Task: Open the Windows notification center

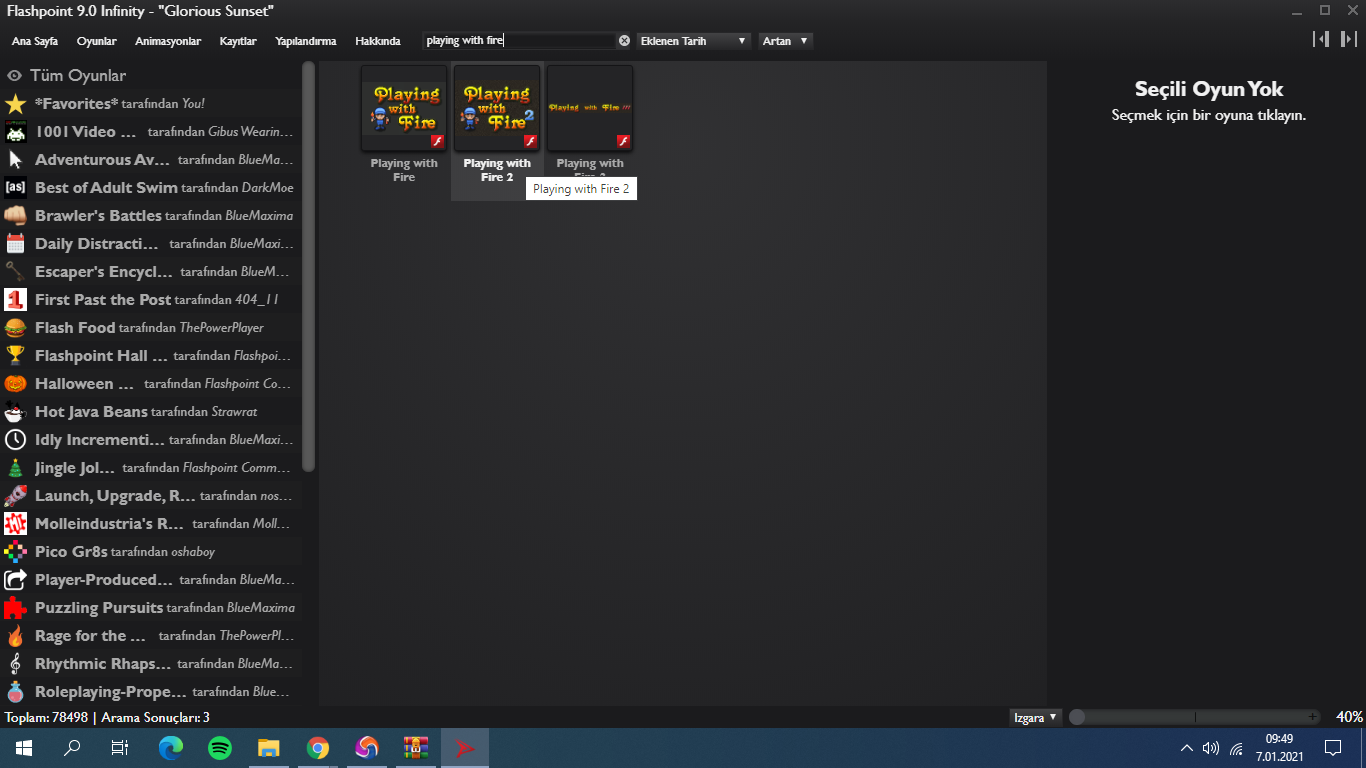Action: coord(1332,748)
